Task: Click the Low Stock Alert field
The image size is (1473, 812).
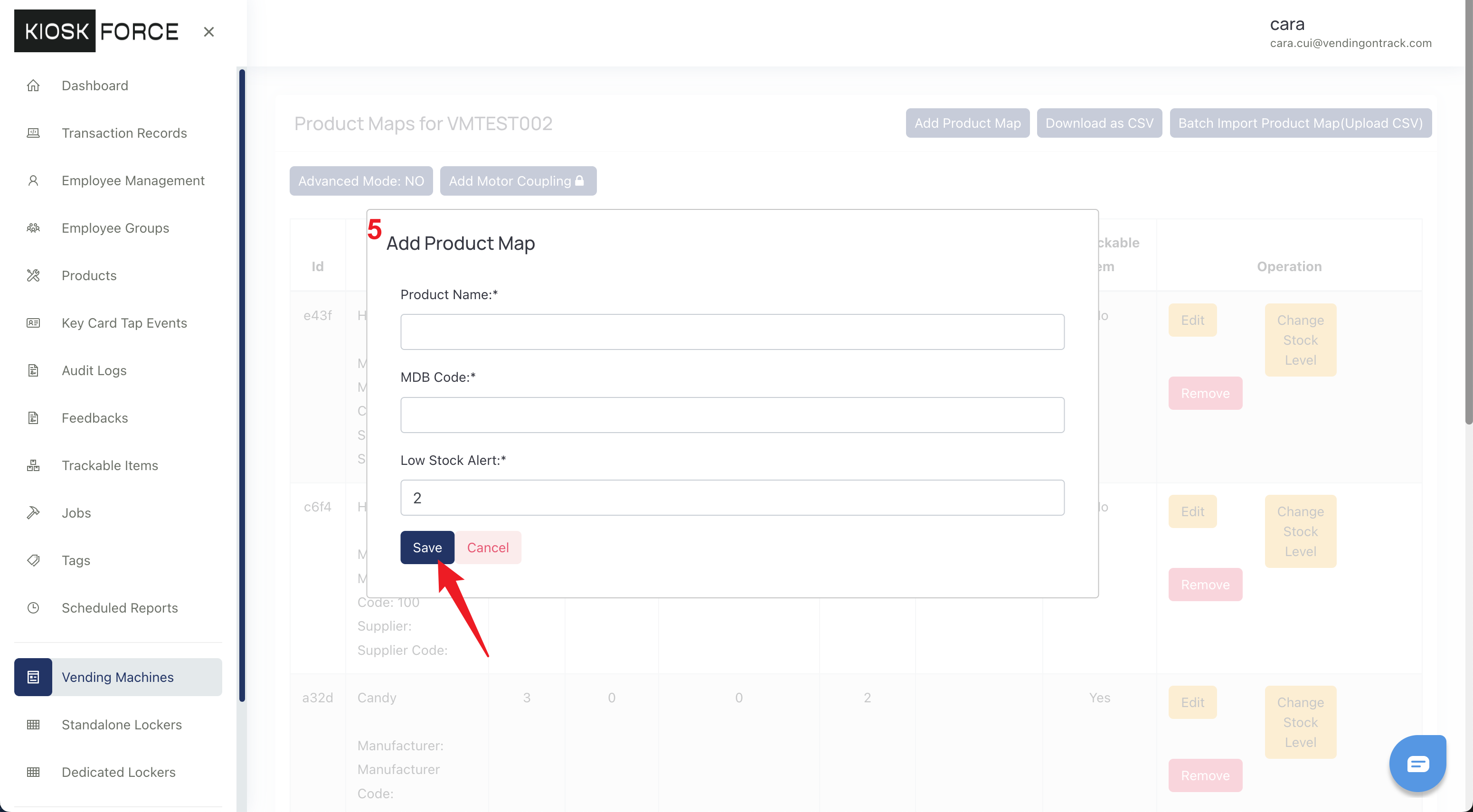Action: [x=732, y=497]
